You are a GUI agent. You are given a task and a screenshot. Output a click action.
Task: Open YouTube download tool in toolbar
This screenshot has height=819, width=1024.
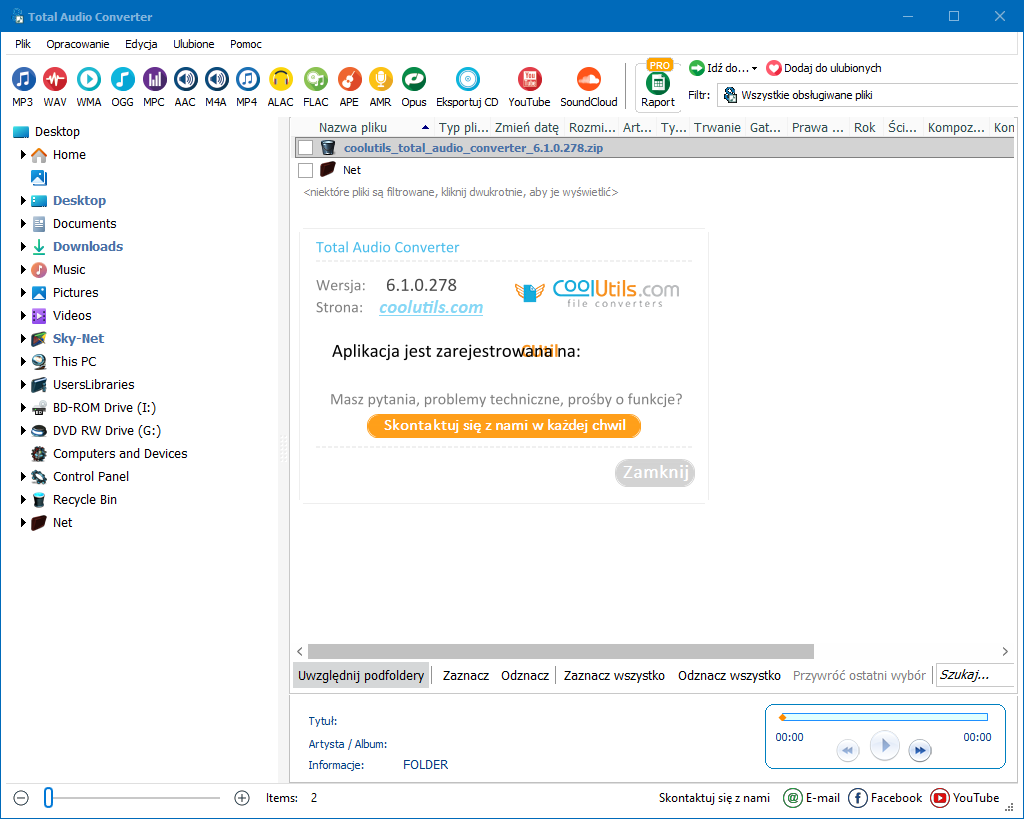(x=530, y=86)
